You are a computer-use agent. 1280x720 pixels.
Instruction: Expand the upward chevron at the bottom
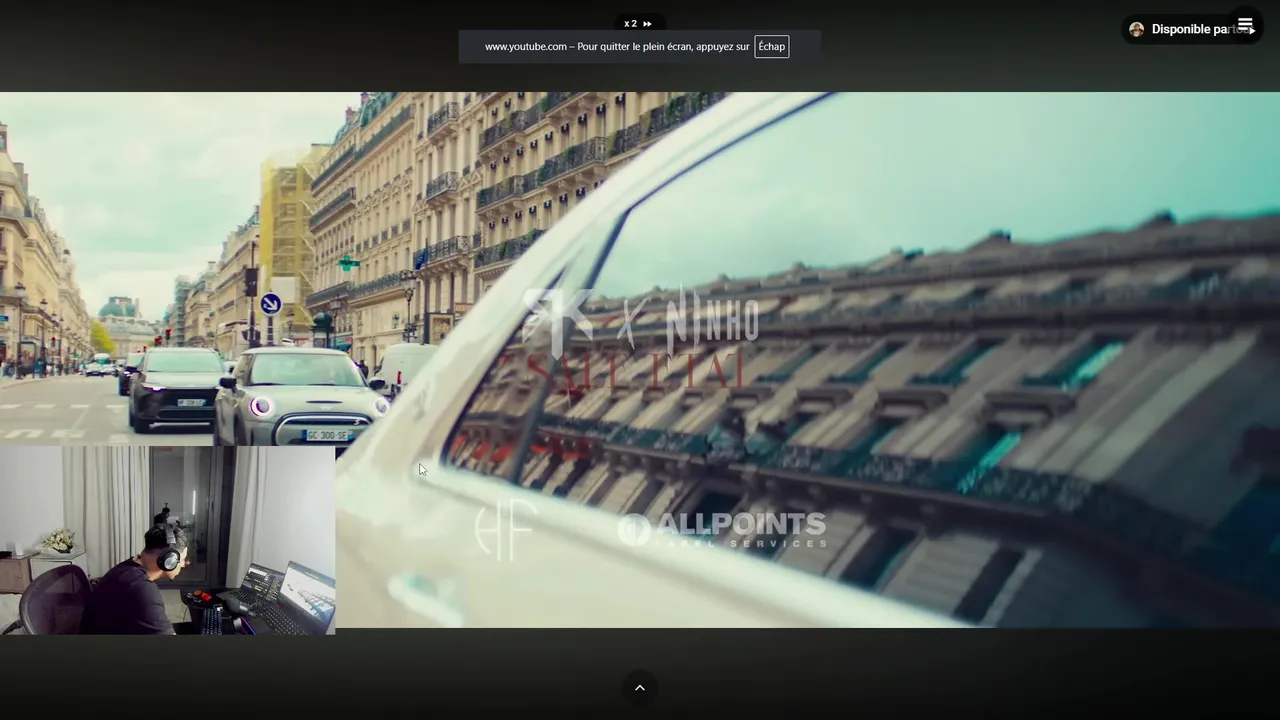[x=640, y=687]
